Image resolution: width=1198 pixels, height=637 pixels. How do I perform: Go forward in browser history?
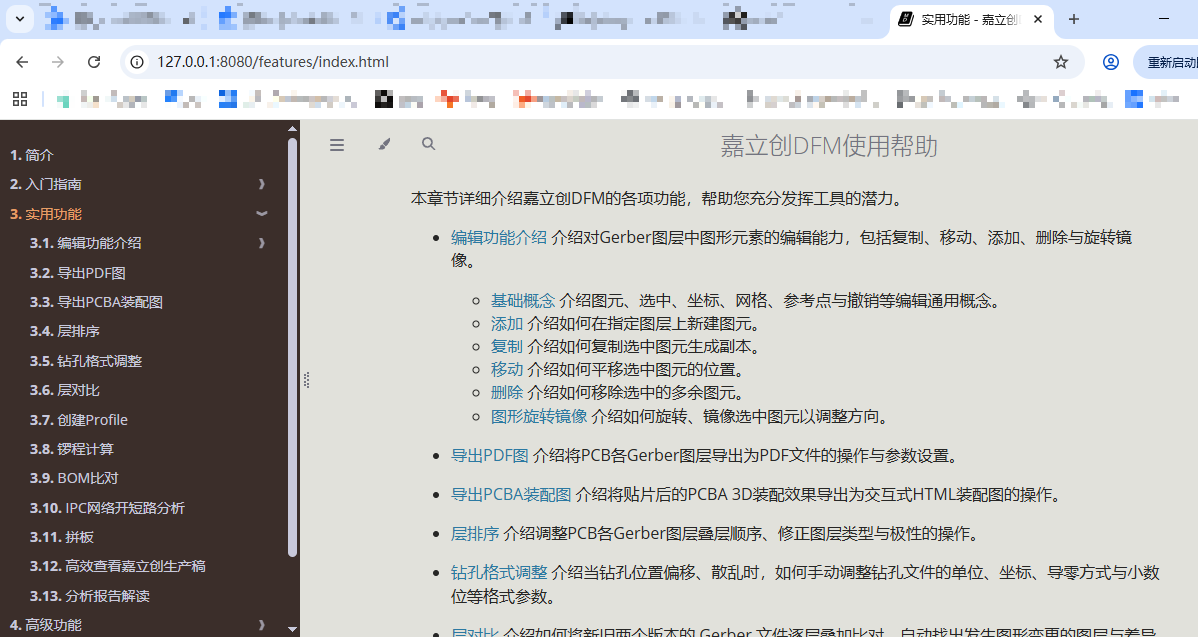58,62
